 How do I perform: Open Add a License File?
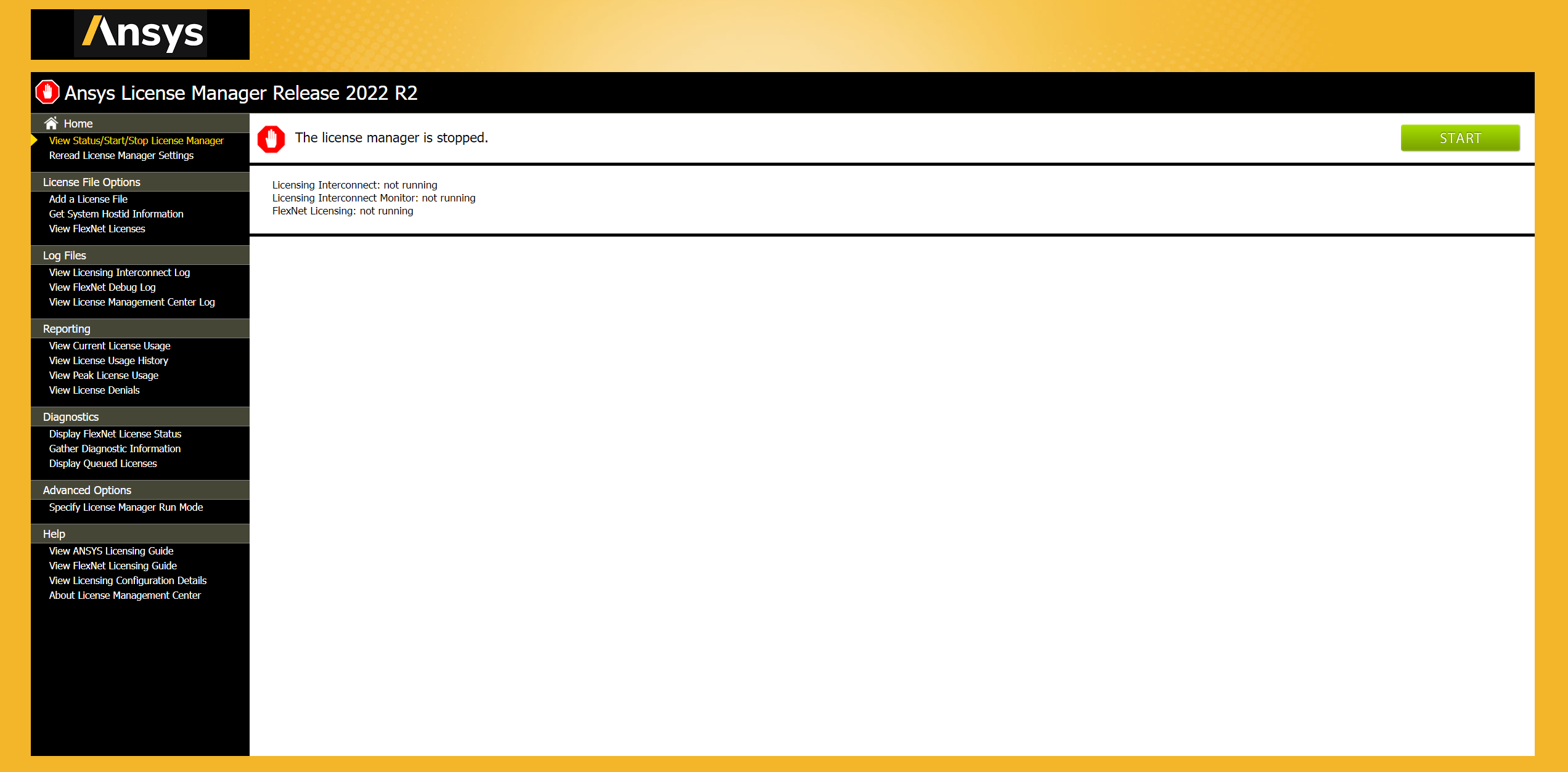(88, 199)
